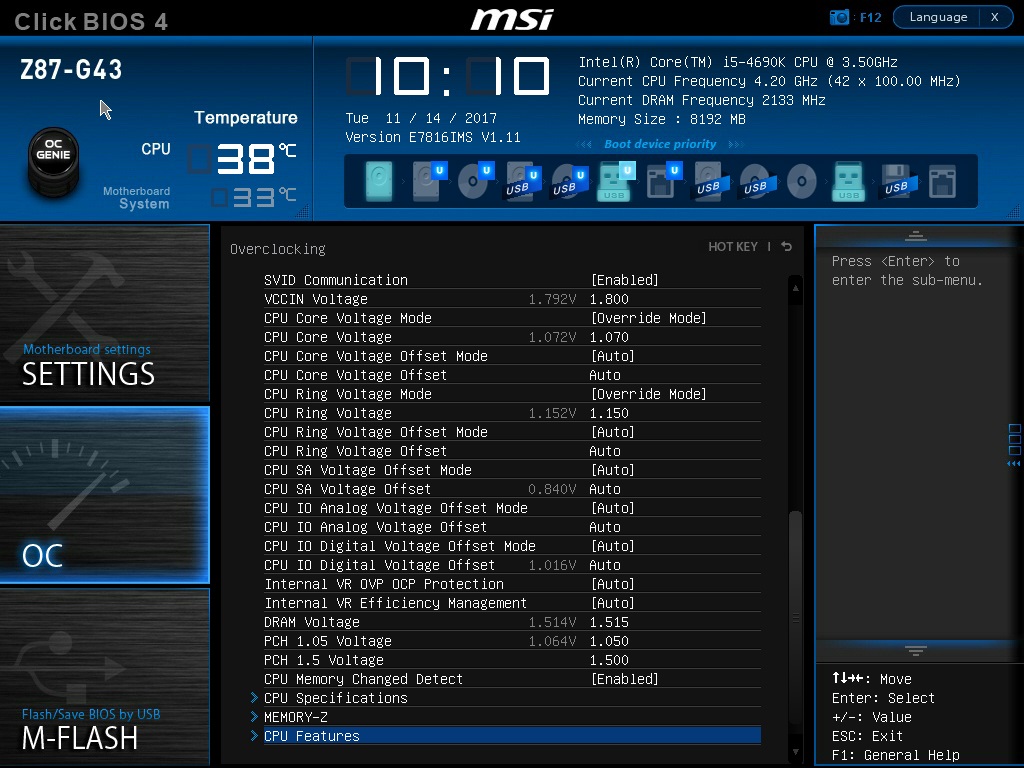Click the handle at help panel bottom
1024x768 pixels.
tap(916, 650)
